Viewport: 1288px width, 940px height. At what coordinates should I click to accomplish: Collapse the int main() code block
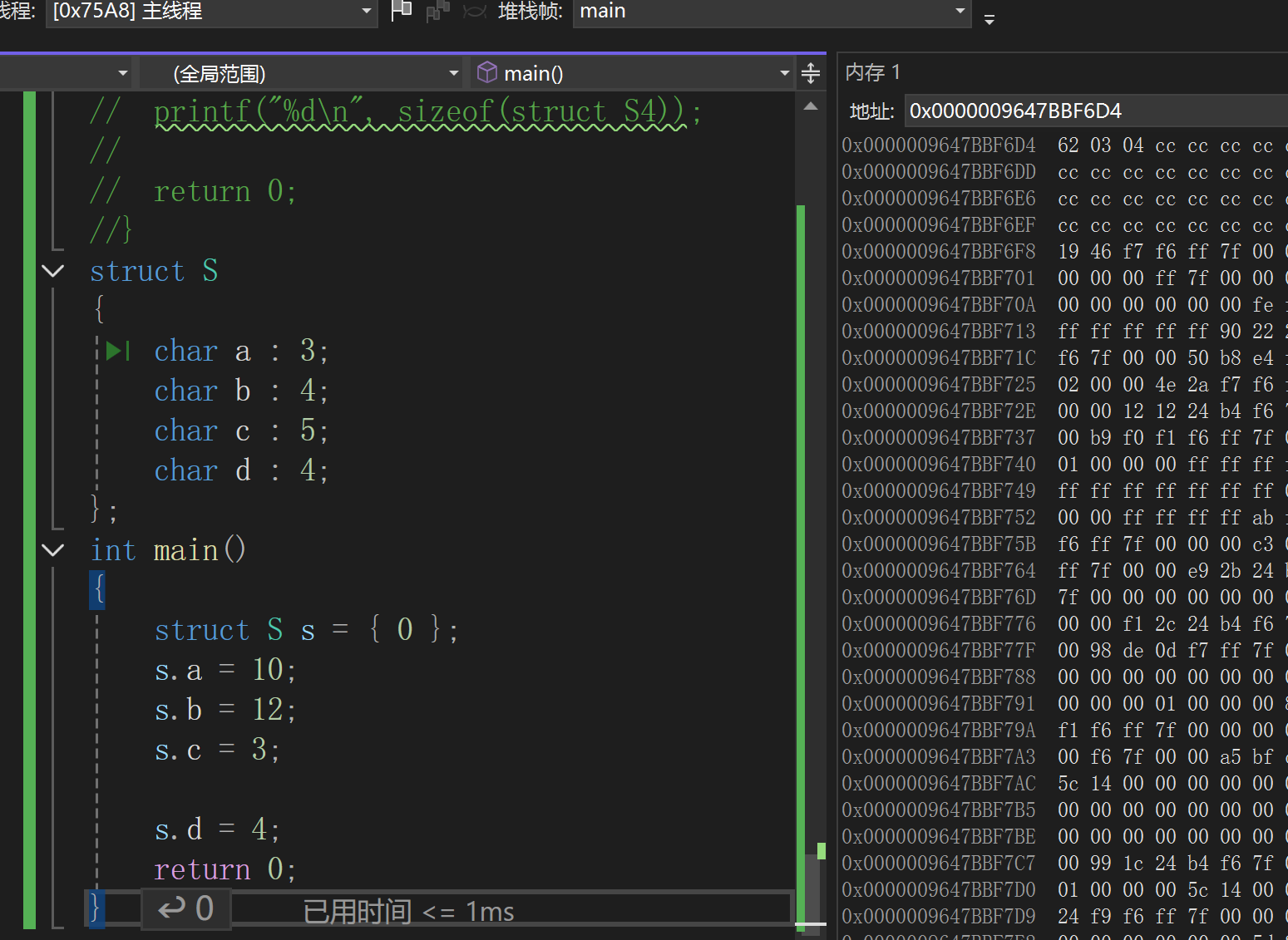coord(53,550)
